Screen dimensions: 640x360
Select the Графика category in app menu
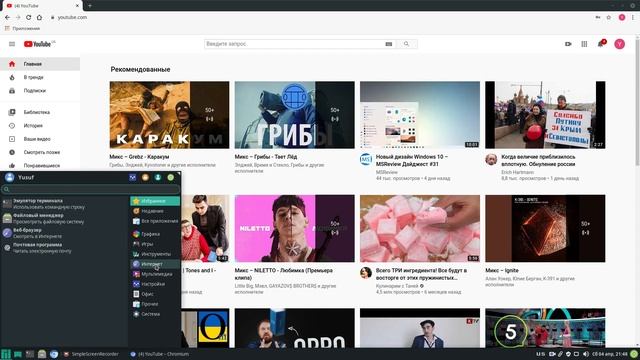155,234
